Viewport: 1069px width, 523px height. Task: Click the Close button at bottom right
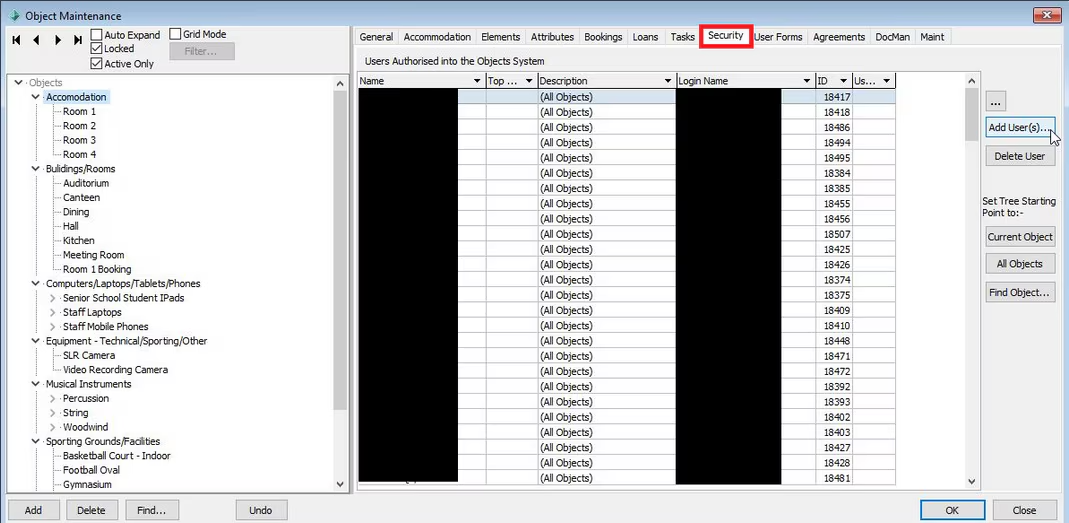[1025, 510]
